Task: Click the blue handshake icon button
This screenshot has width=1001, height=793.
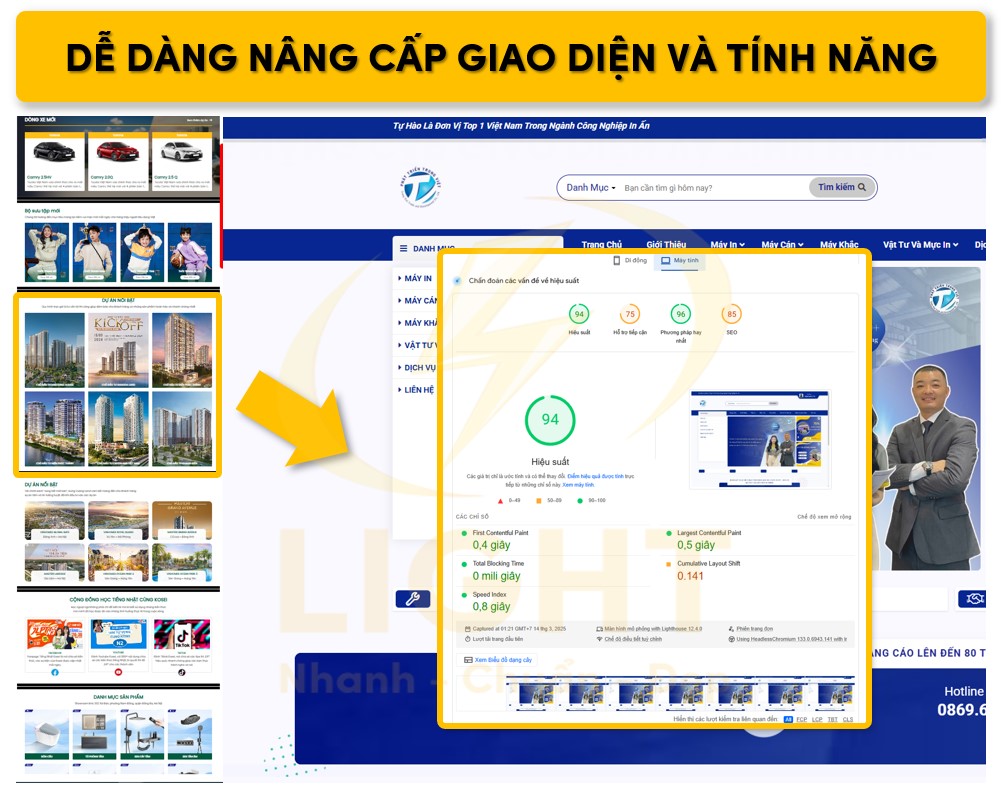Action: click(x=974, y=598)
